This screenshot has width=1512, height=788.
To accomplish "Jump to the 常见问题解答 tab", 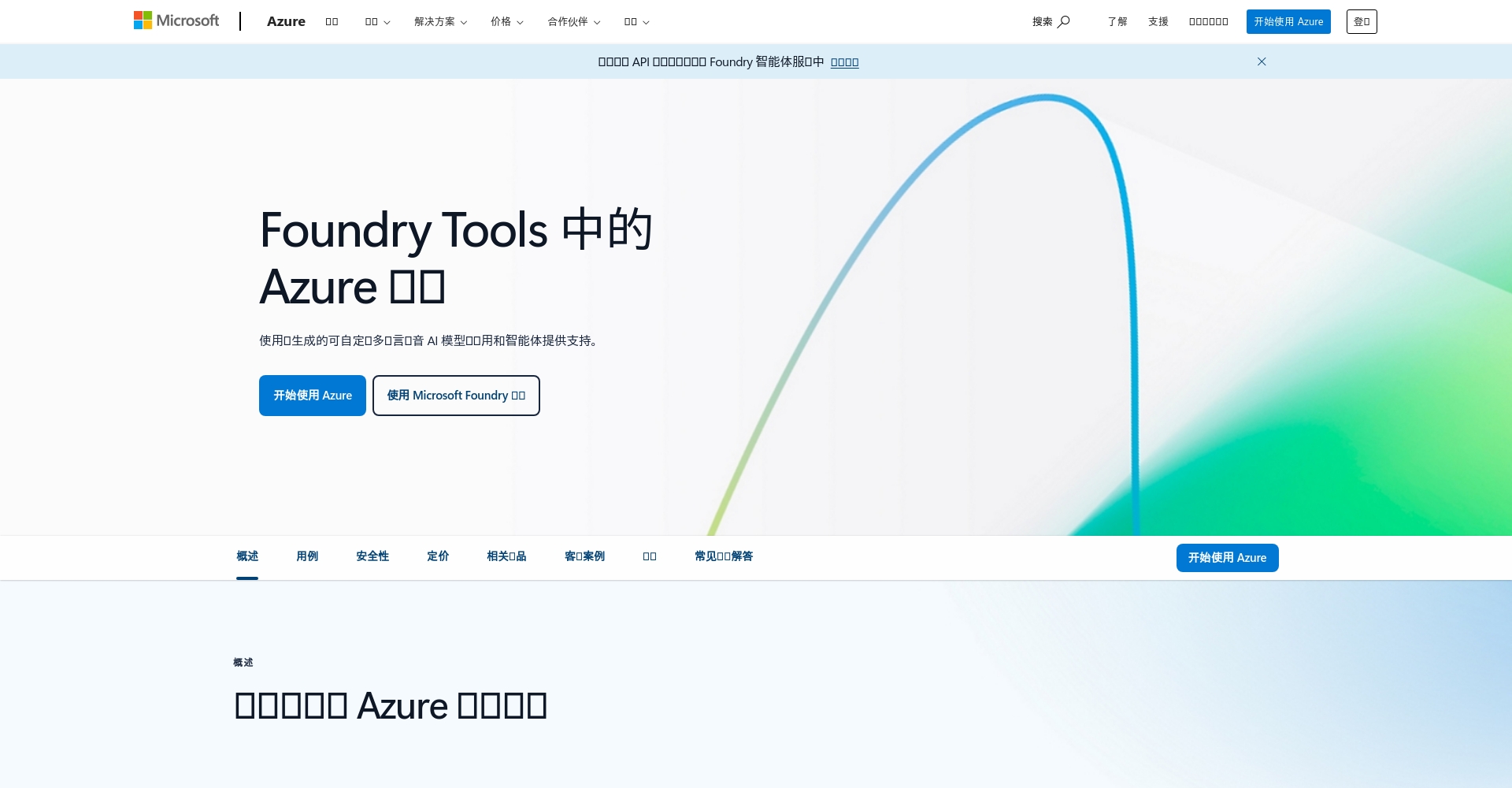I will click(x=724, y=556).
